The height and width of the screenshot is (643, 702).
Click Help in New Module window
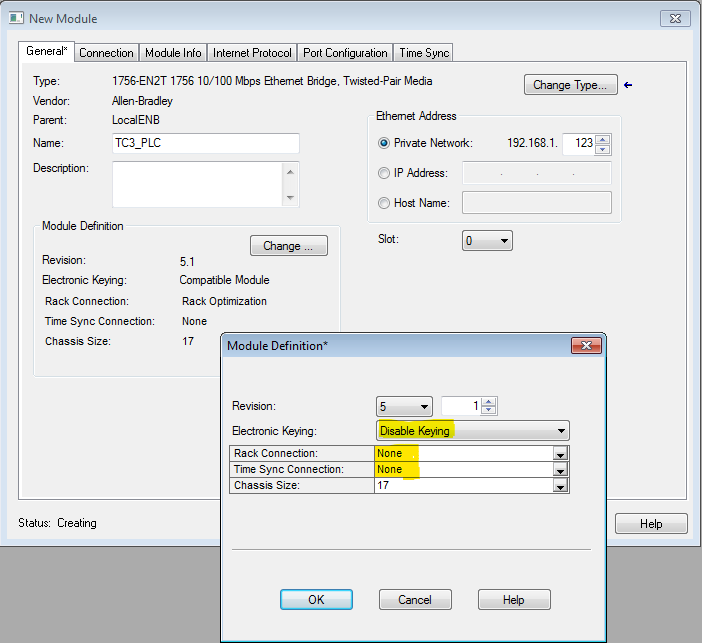coord(651,523)
